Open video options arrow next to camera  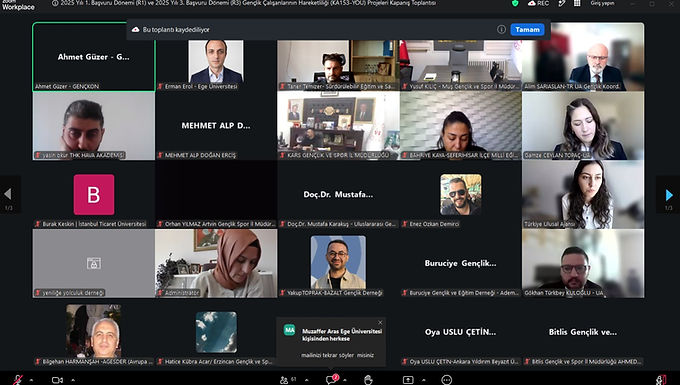point(73,380)
